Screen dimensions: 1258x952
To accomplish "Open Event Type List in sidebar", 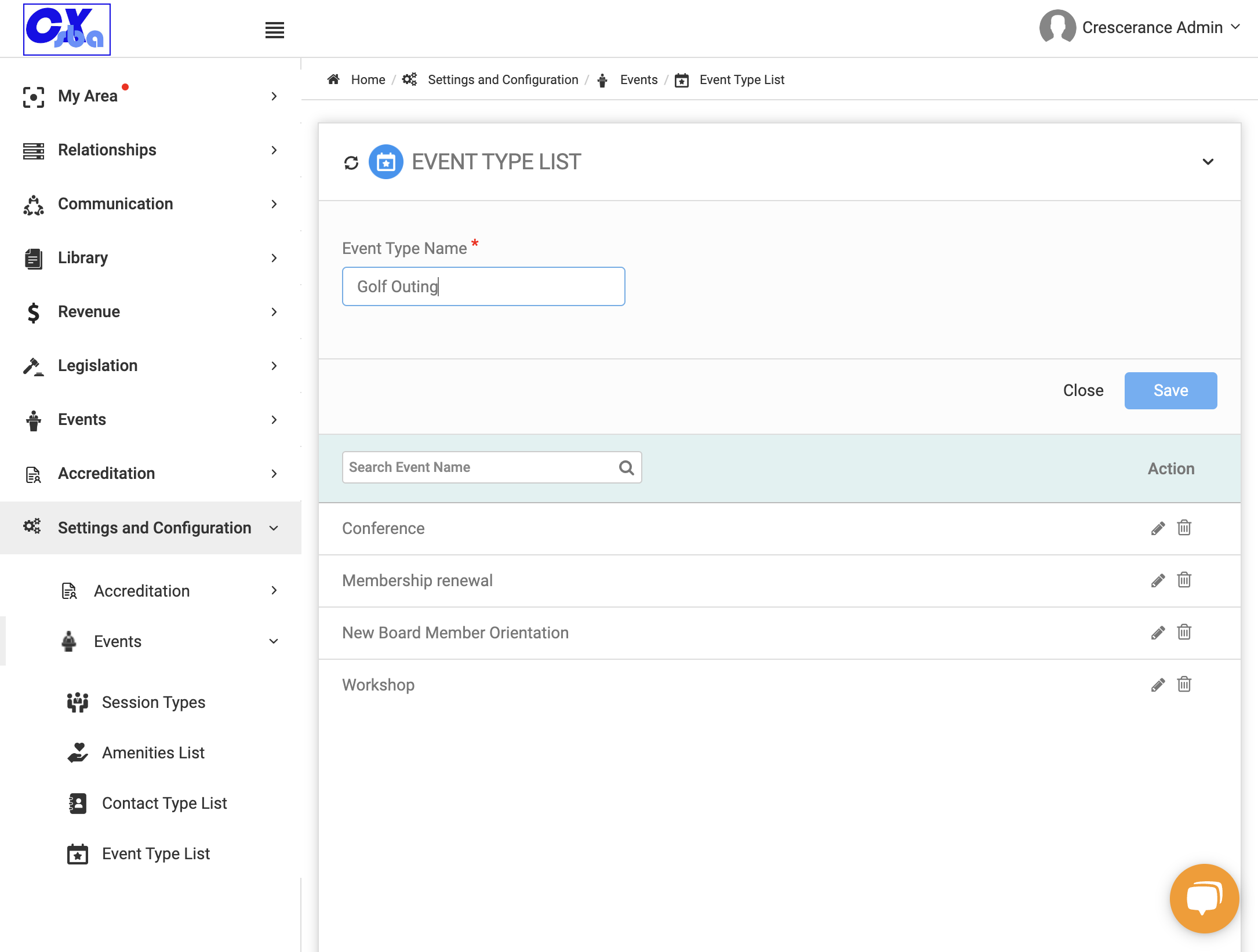I will [x=156, y=853].
